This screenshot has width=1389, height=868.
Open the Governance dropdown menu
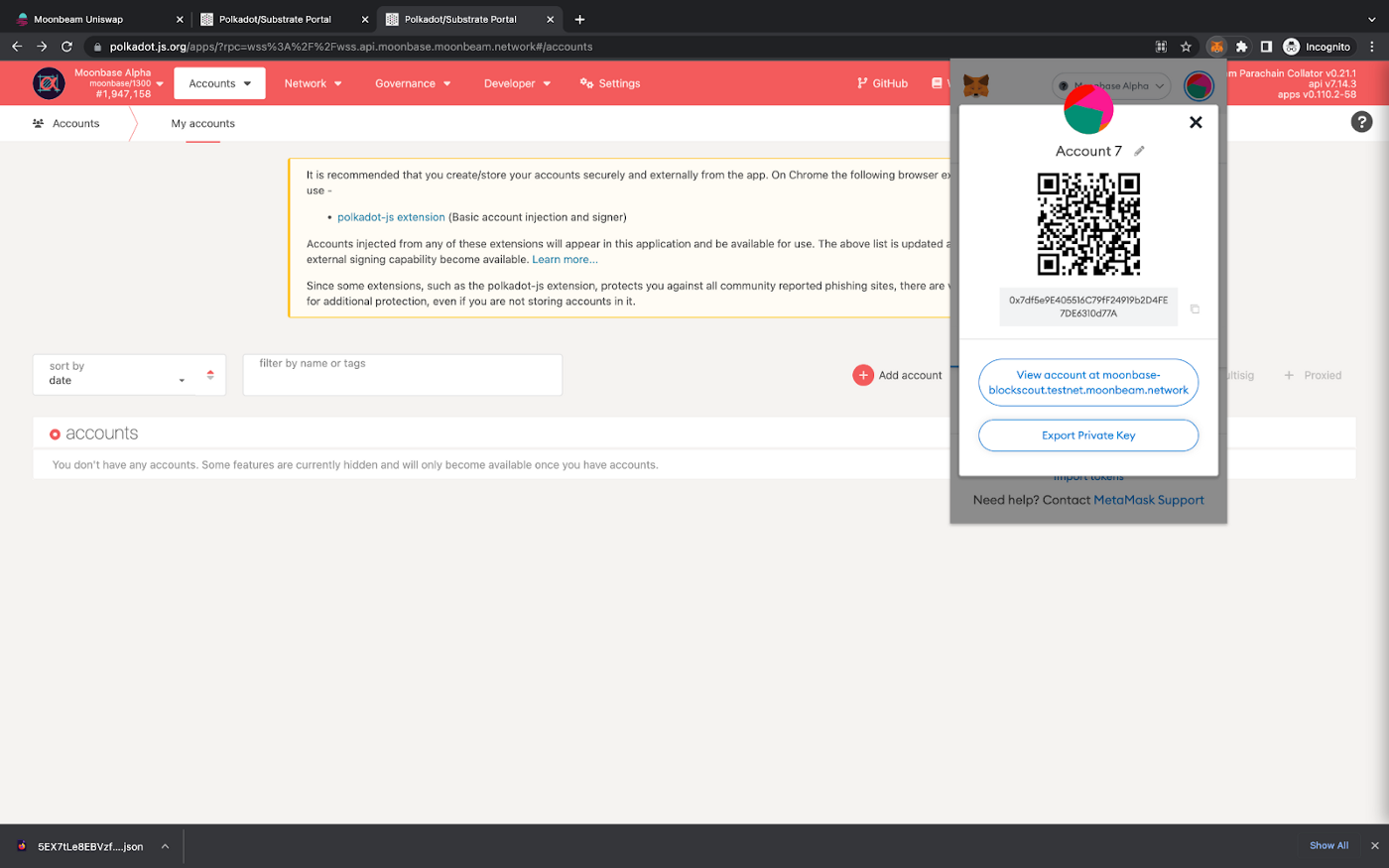point(413,83)
